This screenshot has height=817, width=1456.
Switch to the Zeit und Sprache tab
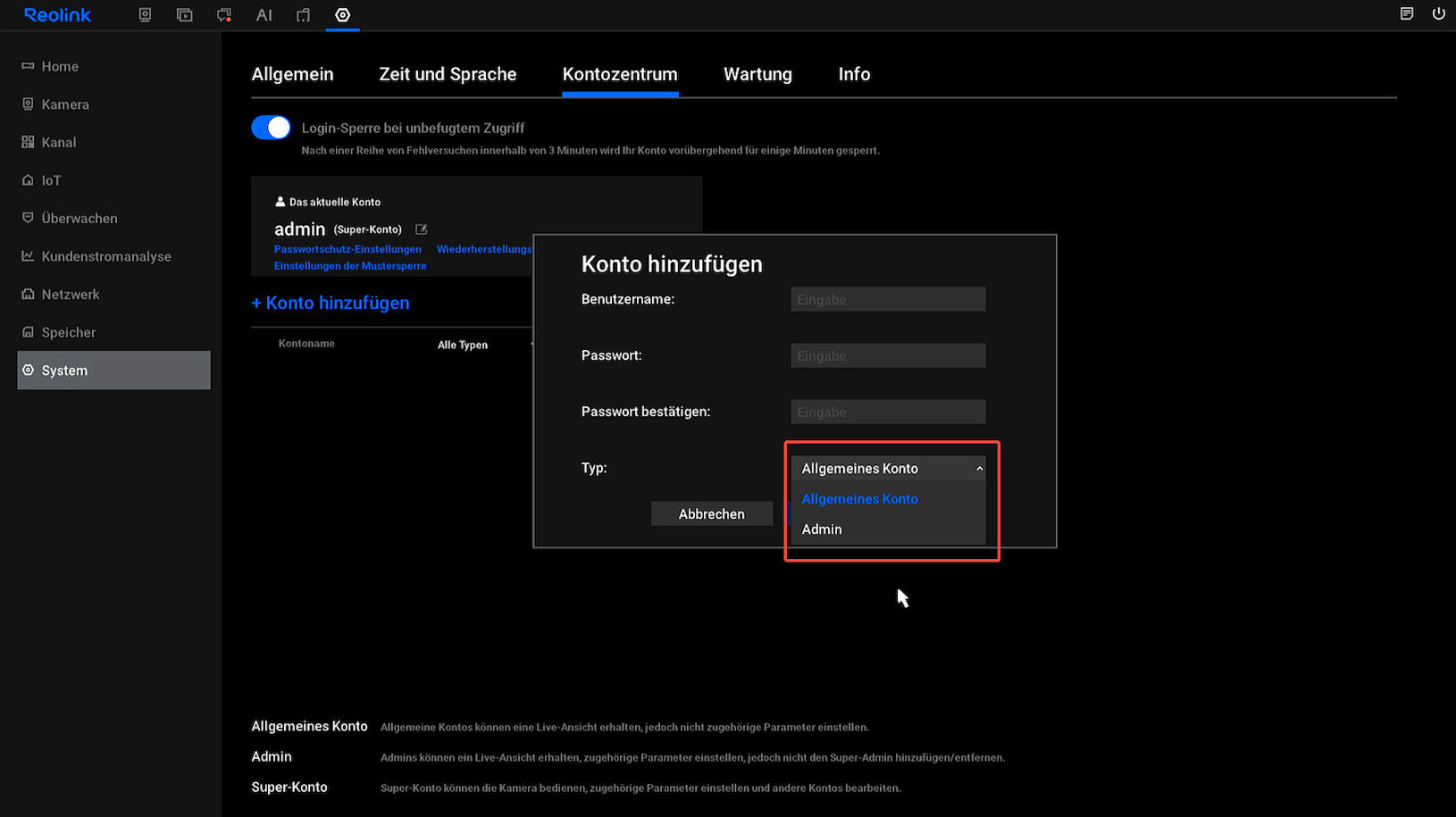point(448,74)
